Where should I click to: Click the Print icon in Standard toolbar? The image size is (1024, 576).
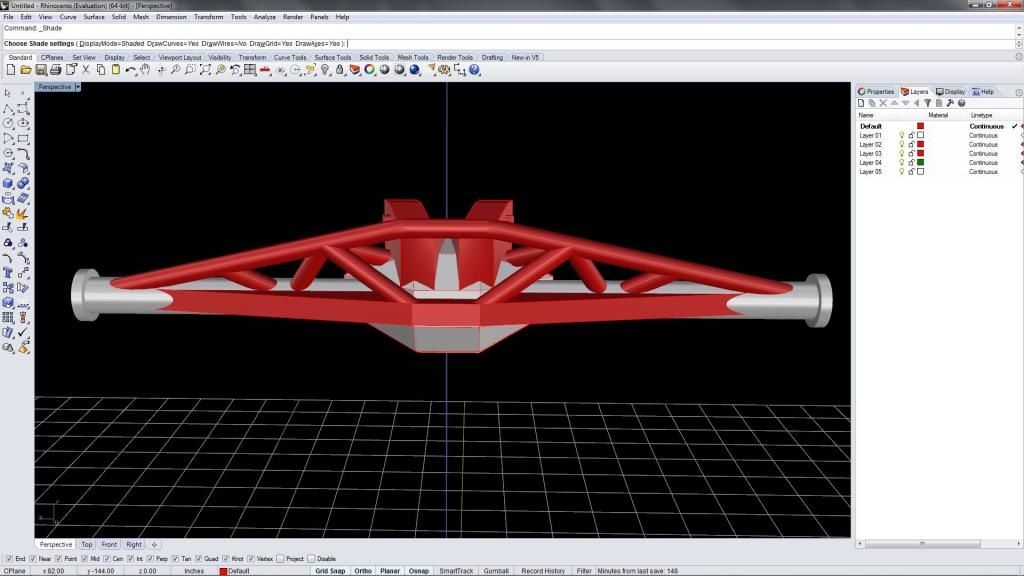56,70
